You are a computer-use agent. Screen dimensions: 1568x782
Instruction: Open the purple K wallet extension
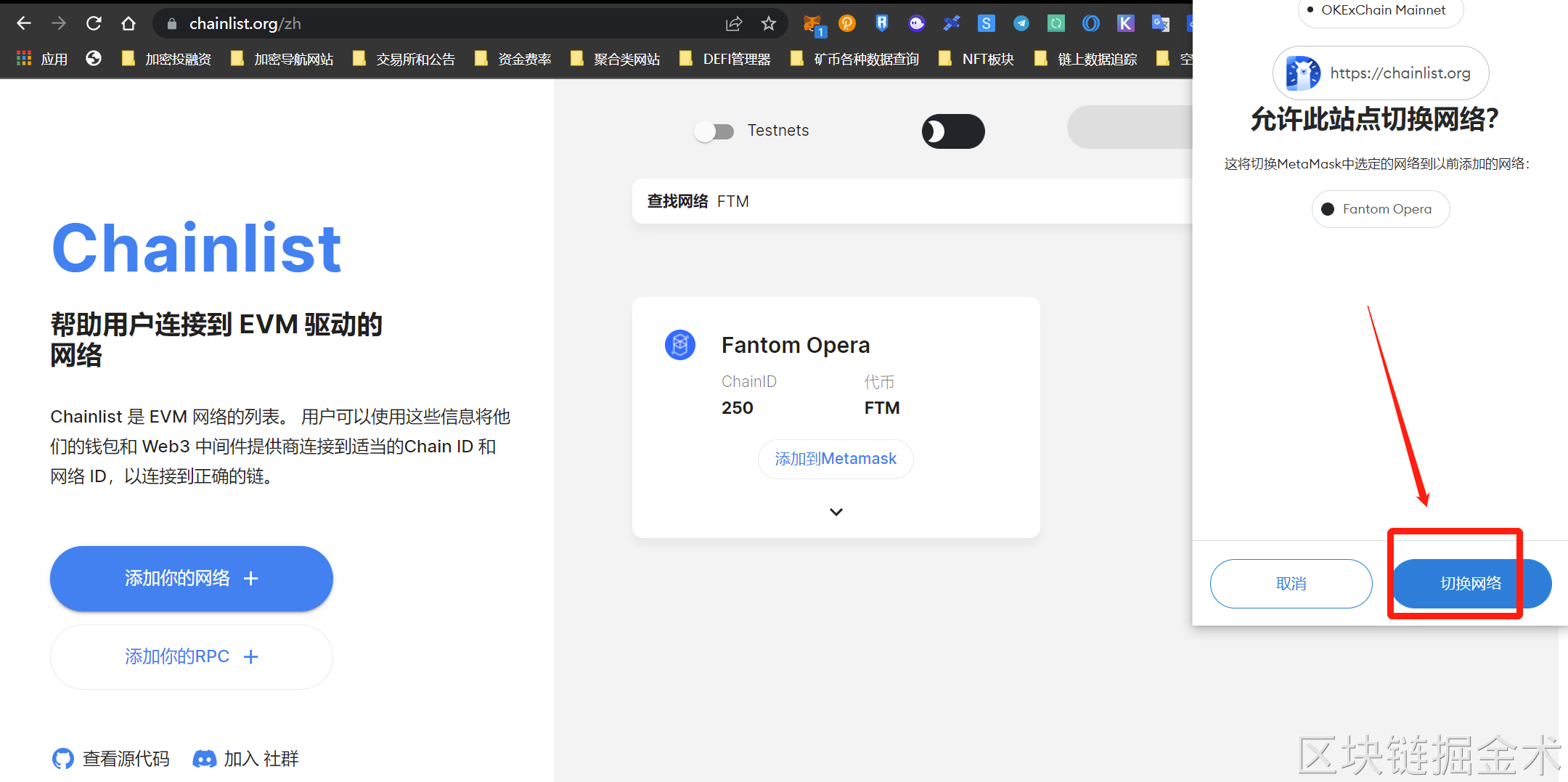tap(1126, 24)
